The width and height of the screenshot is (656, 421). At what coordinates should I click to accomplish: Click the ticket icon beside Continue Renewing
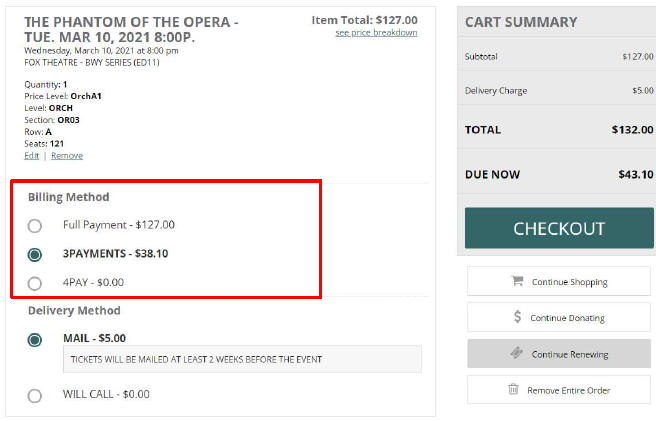[517, 353]
